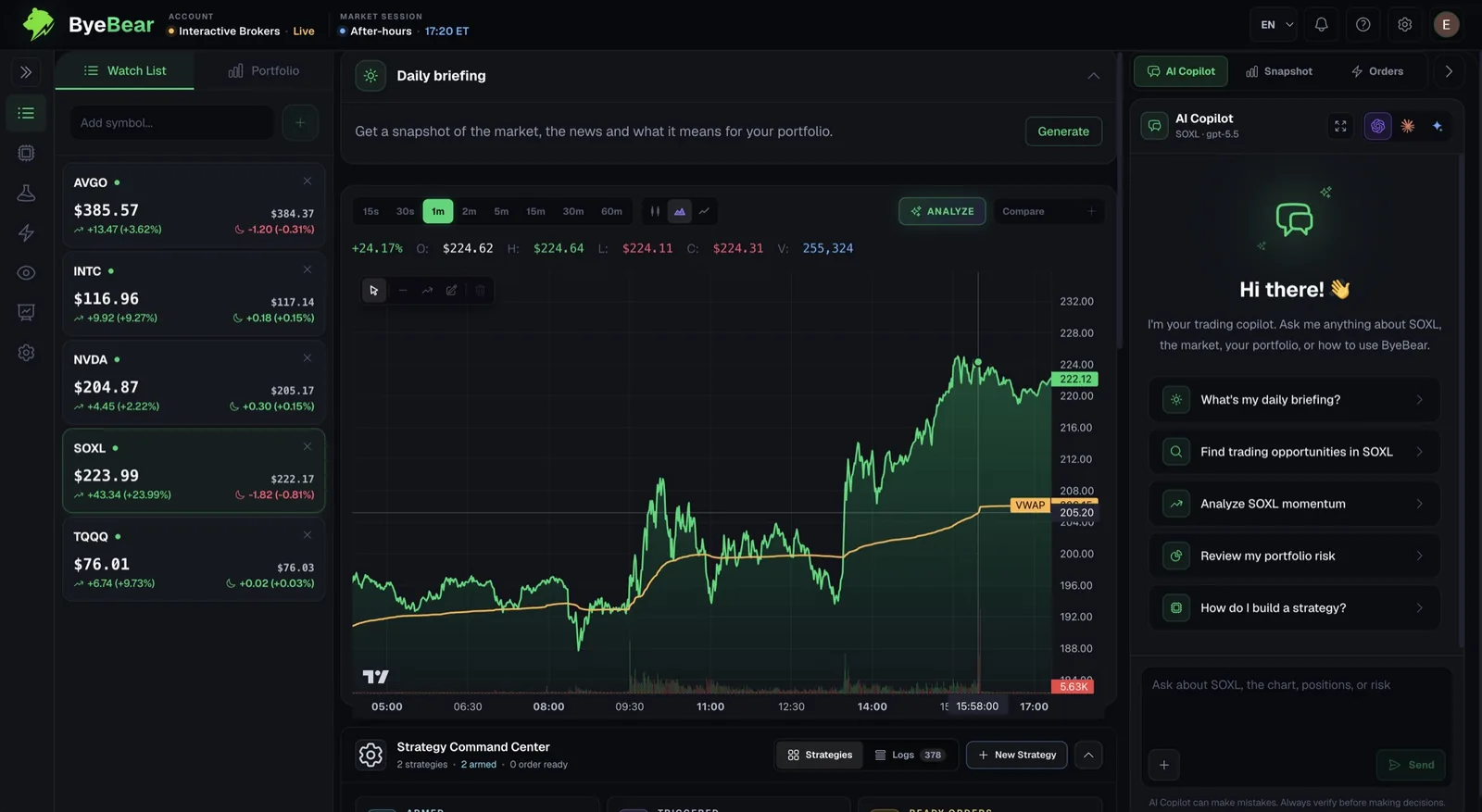Remove AVGO from the watch list
1482x812 pixels.
point(308,181)
